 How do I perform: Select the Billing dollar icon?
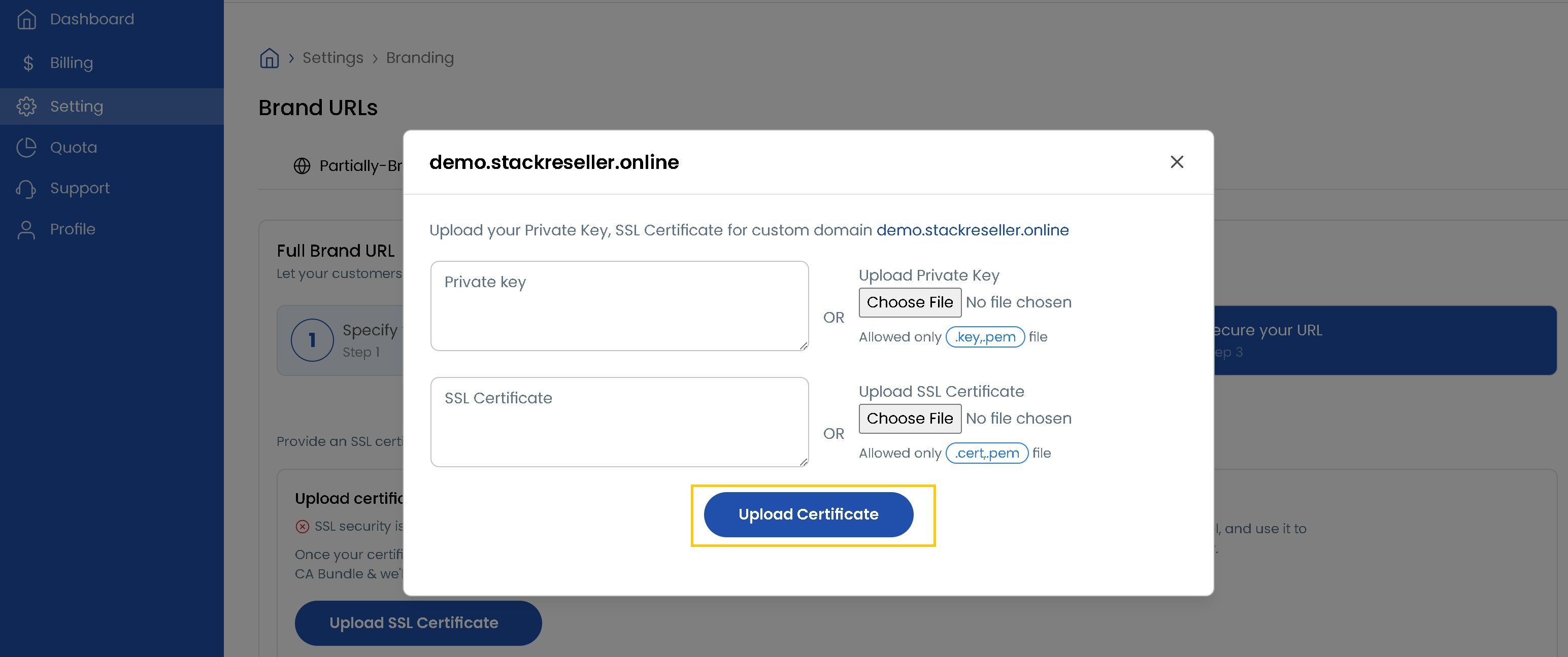27,63
